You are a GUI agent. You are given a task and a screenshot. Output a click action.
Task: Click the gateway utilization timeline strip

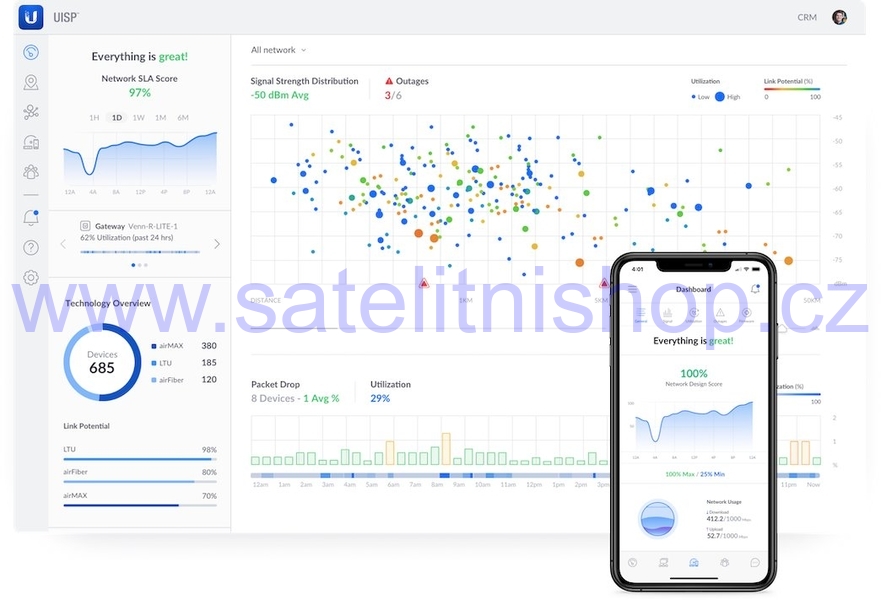(140, 252)
